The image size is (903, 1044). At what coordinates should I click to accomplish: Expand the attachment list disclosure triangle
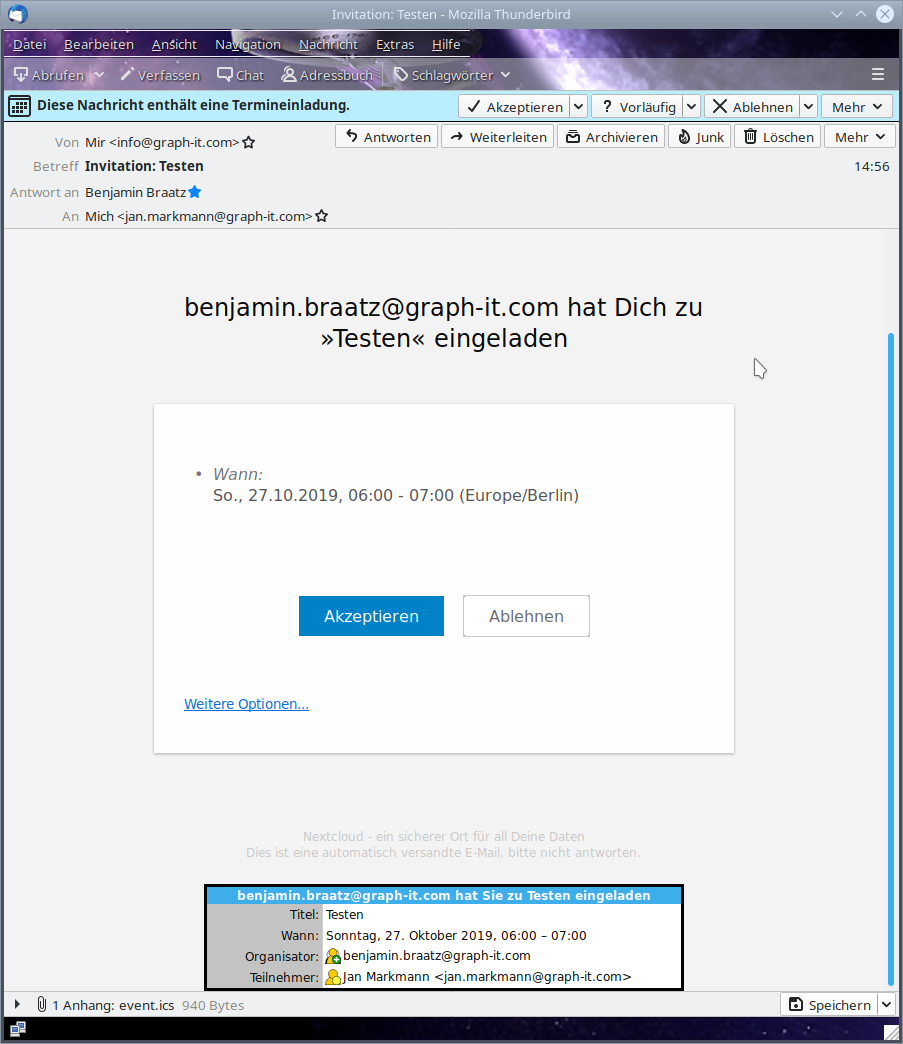click(x=17, y=1004)
